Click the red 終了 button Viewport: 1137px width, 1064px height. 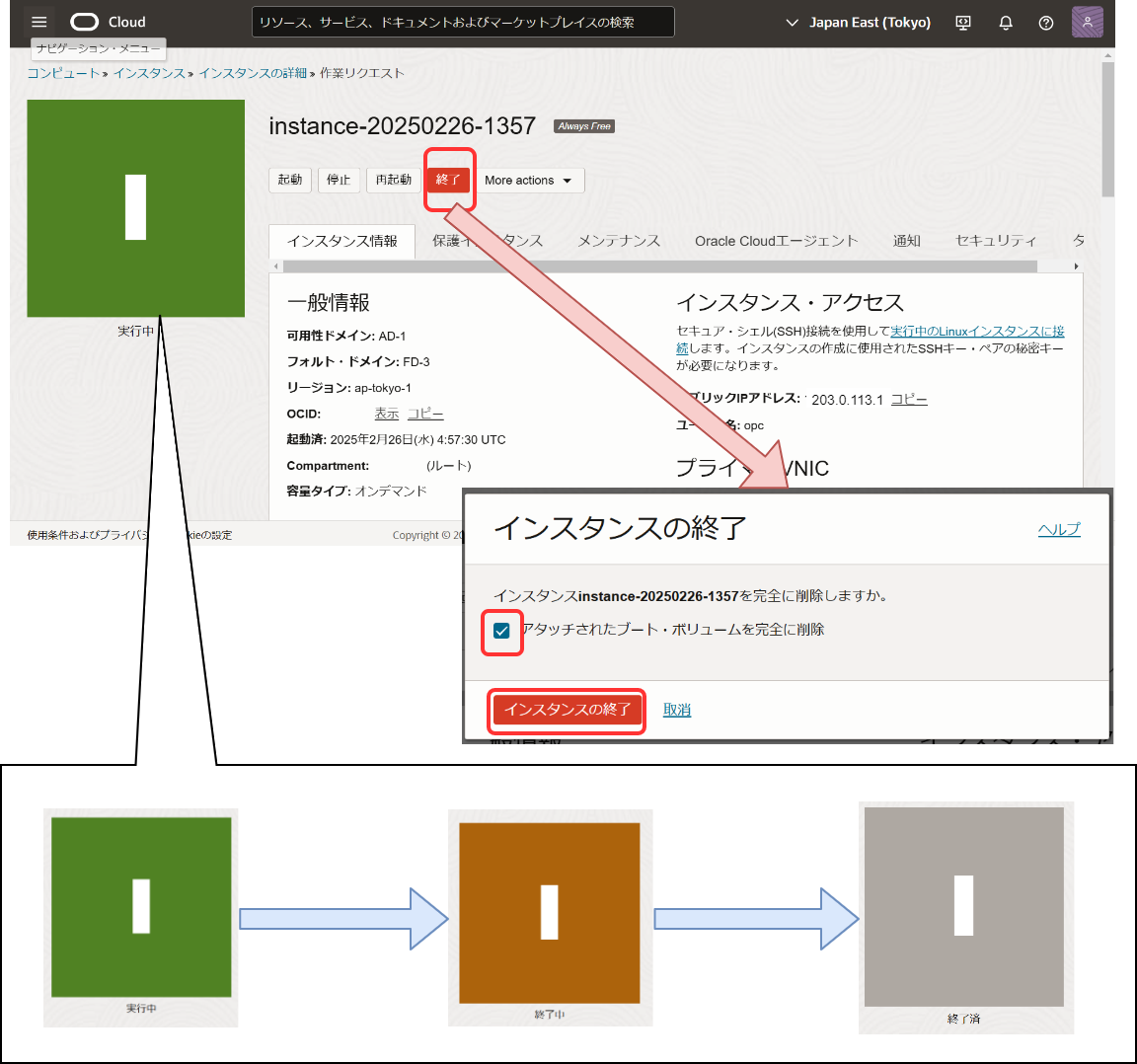[x=448, y=180]
